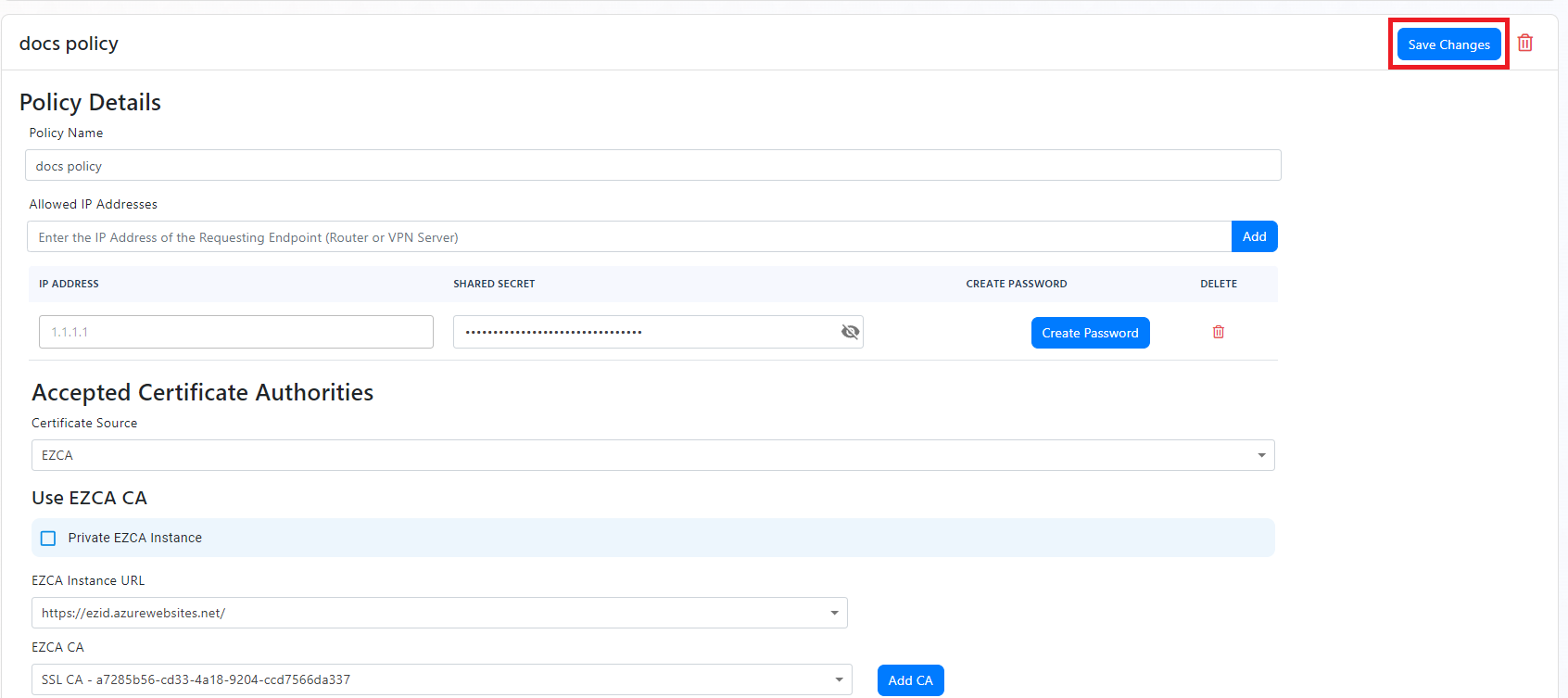Click the 1.1.1.1 IP address field
Screen dimensions: 1568x698
pyautogui.click(x=236, y=332)
